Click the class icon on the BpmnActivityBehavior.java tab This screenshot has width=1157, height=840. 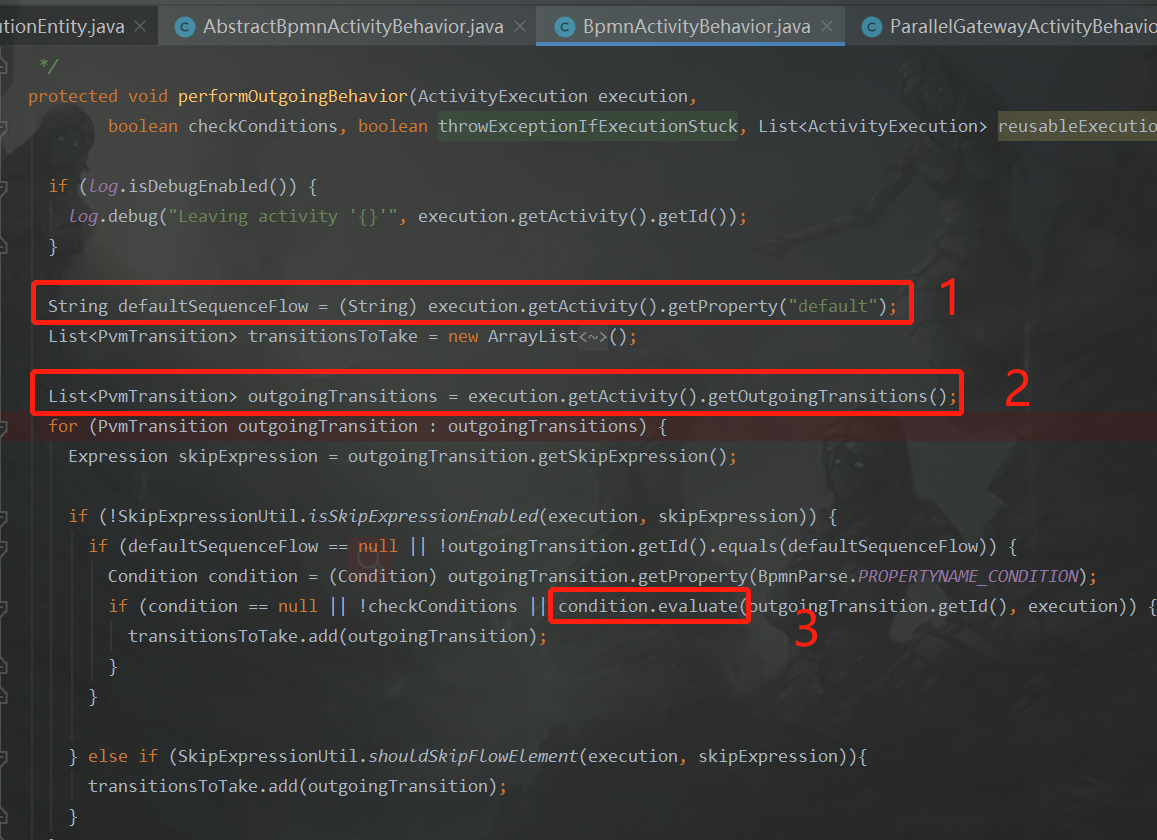[x=564, y=27]
